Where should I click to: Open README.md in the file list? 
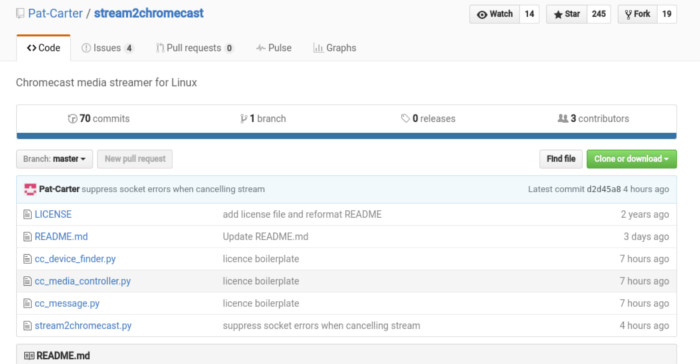point(61,237)
